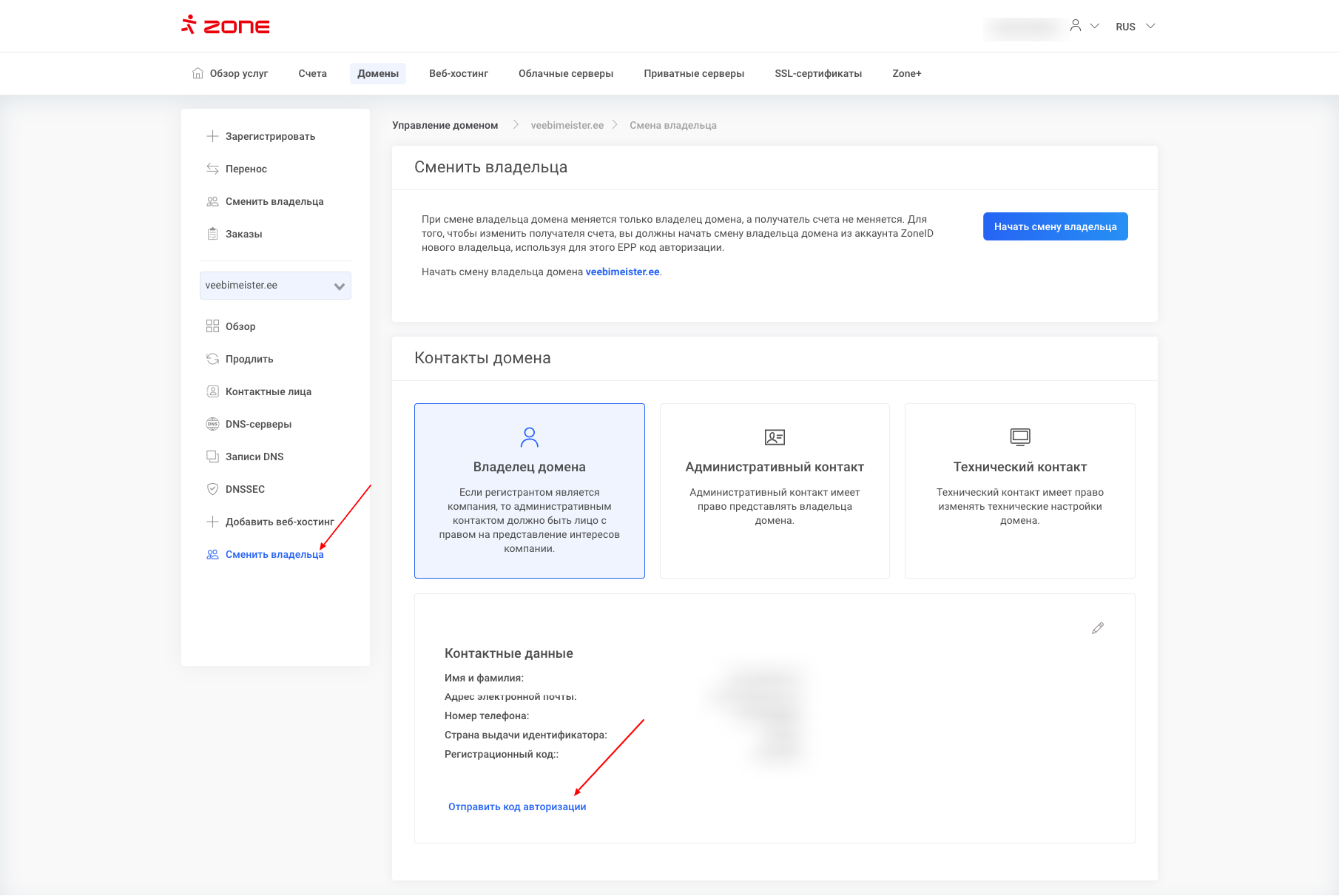Screen dimensions: 1339x896
Task: Click the transfer arrows icon beside Перенос
Action: point(212,169)
